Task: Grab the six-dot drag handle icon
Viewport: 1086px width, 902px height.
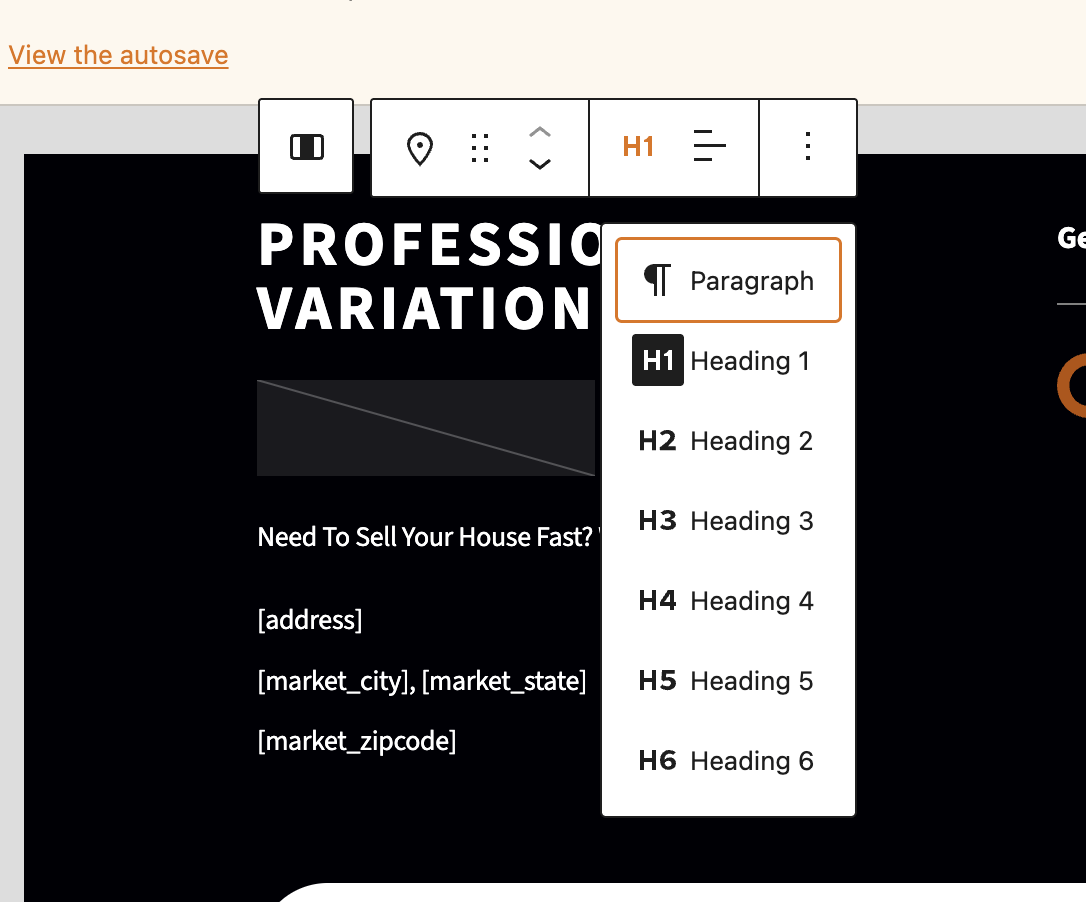Action: 479,148
